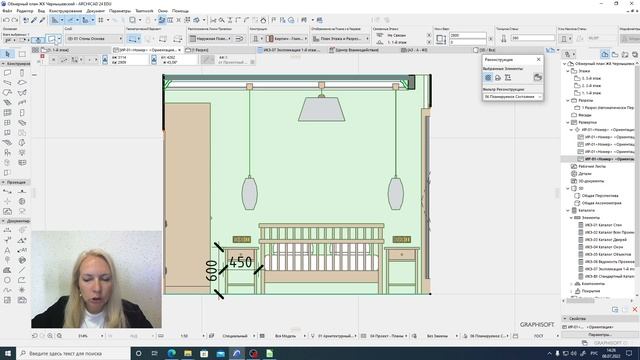This screenshot has height=360, width=640.
Task: Open the Файл menu
Action: click(7, 11)
